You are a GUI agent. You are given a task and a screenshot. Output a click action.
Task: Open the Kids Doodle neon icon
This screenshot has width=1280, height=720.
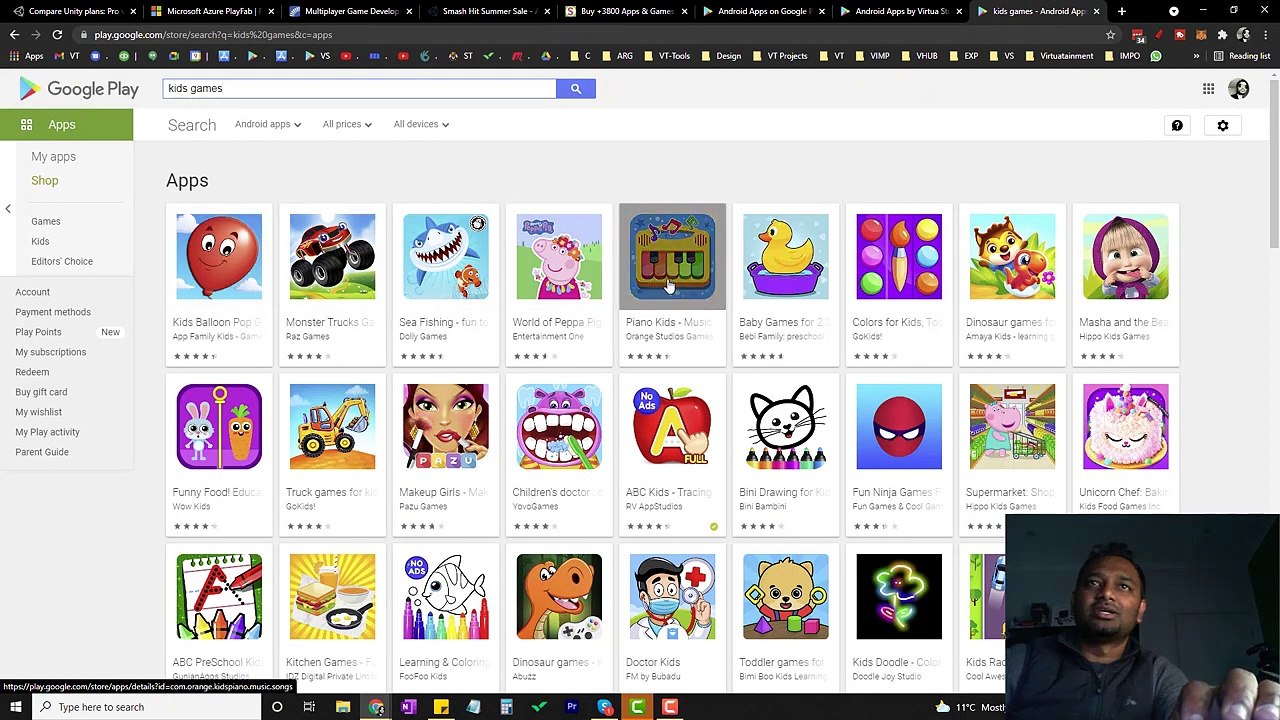(899, 596)
